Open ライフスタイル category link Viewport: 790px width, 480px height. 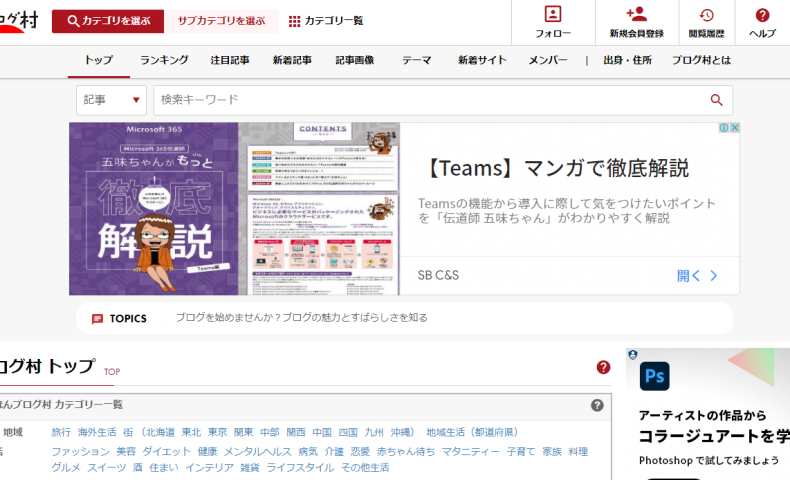click(300, 467)
